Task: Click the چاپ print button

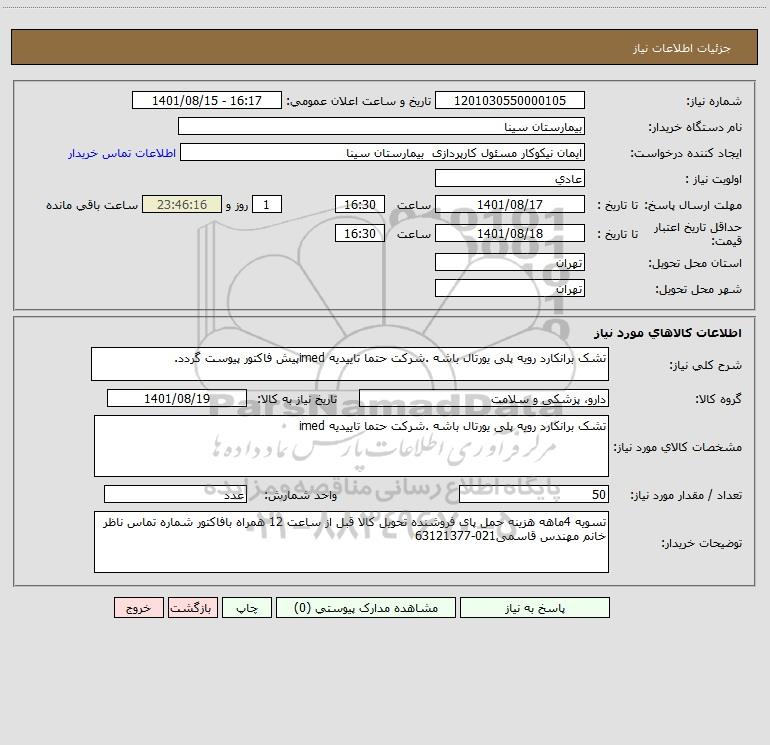Action: click(247, 607)
